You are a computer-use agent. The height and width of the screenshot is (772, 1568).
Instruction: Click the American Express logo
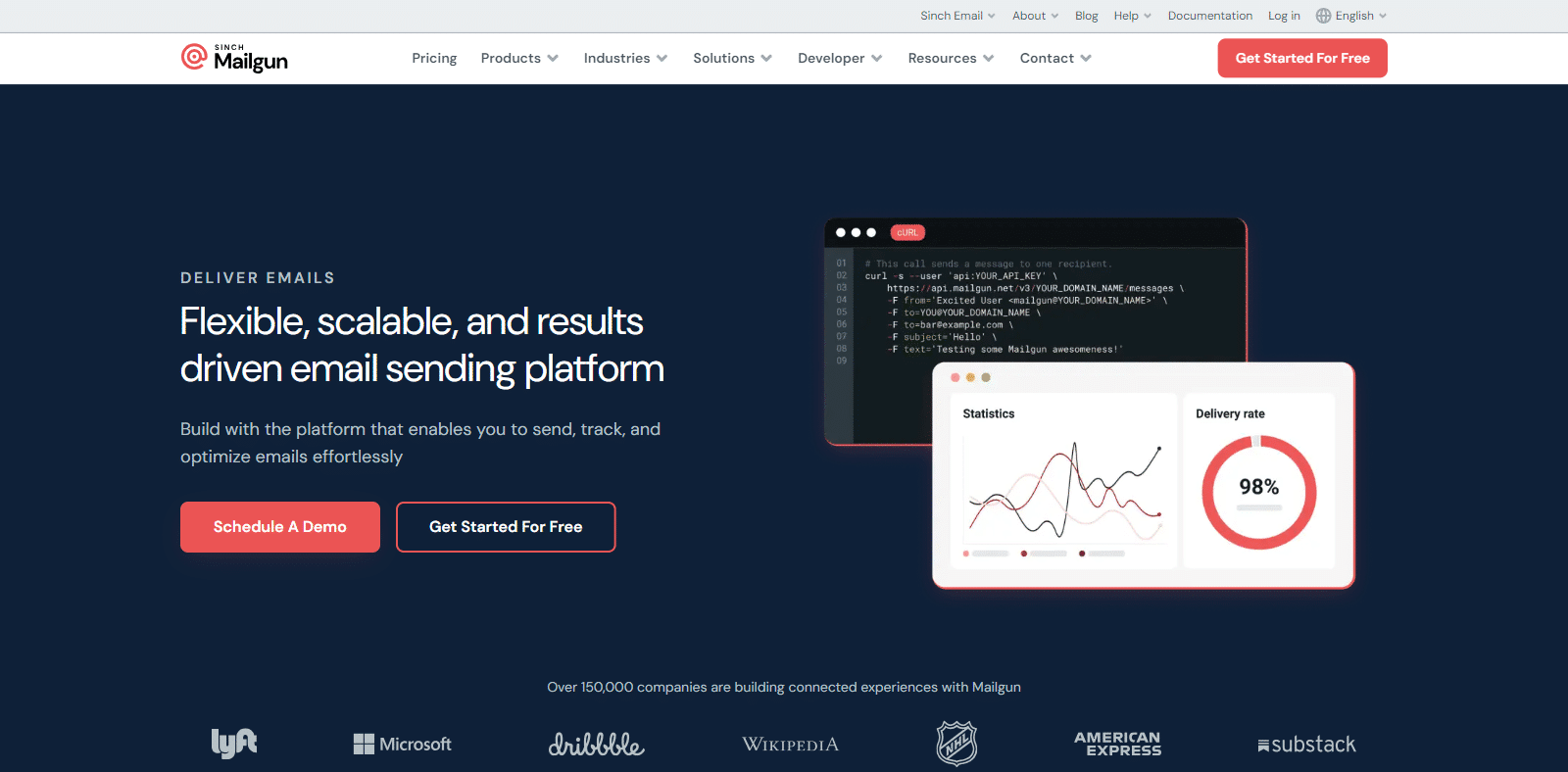[x=1118, y=744]
